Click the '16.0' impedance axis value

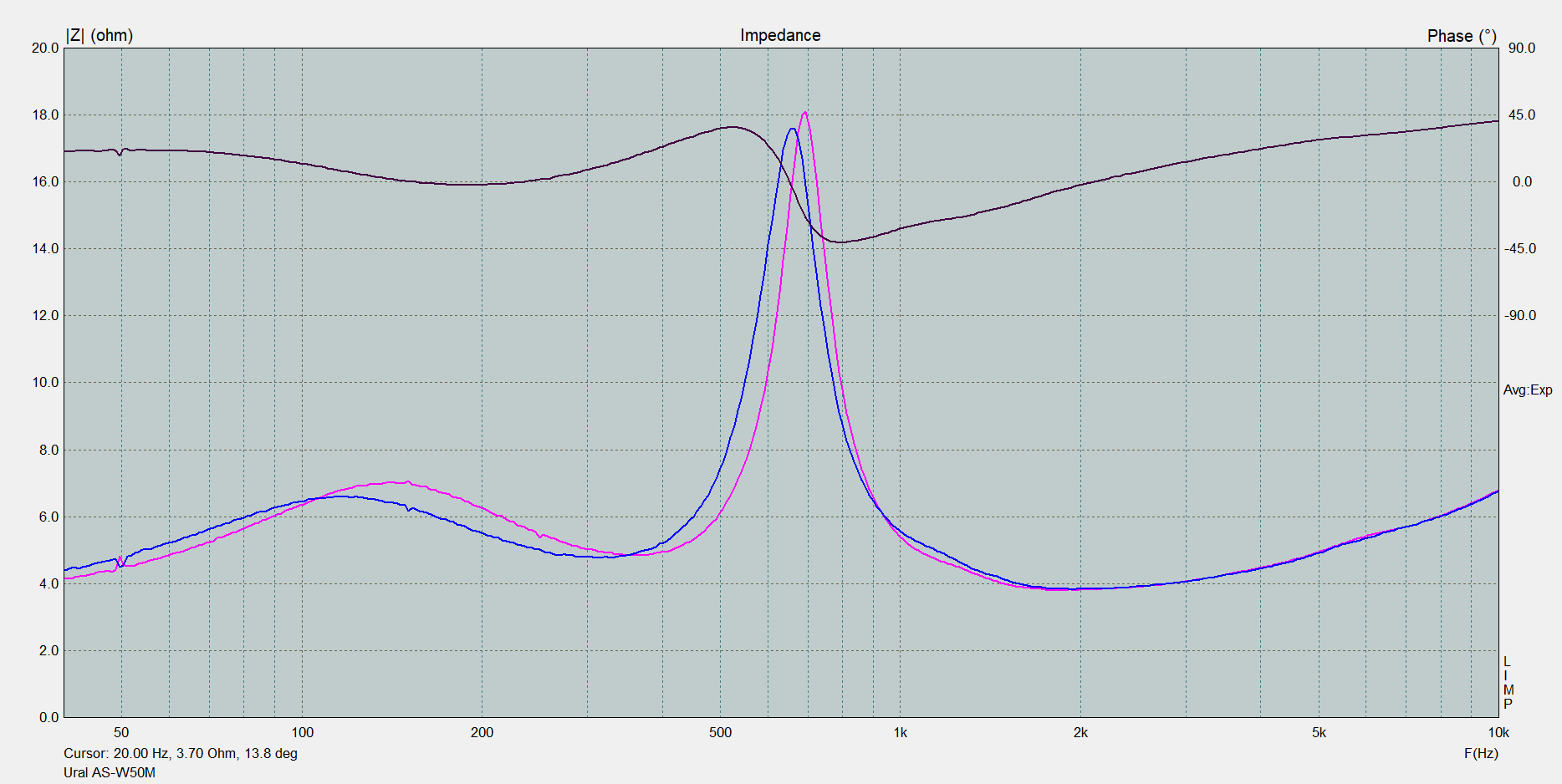click(45, 181)
